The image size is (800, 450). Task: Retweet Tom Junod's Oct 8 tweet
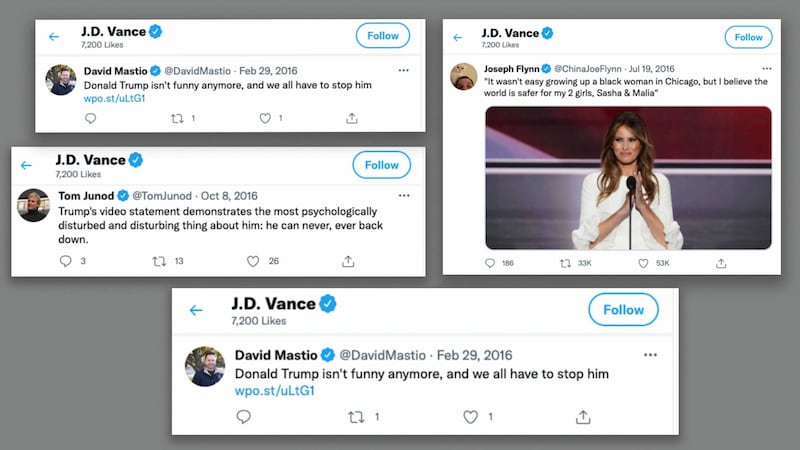coord(158,261)
